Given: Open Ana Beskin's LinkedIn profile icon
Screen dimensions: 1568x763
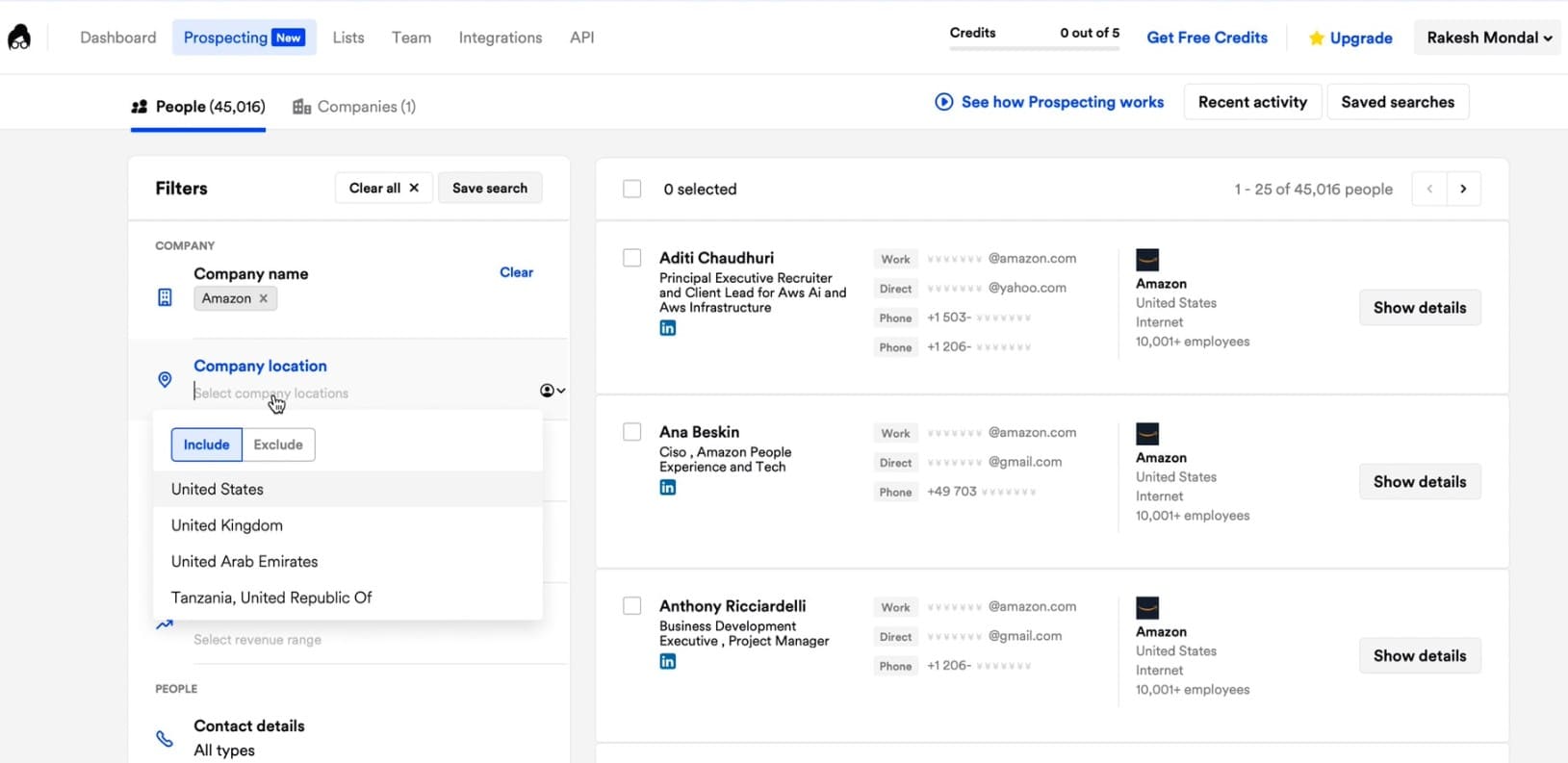Looking at the screenshot, I should click(x=668, y=488).
